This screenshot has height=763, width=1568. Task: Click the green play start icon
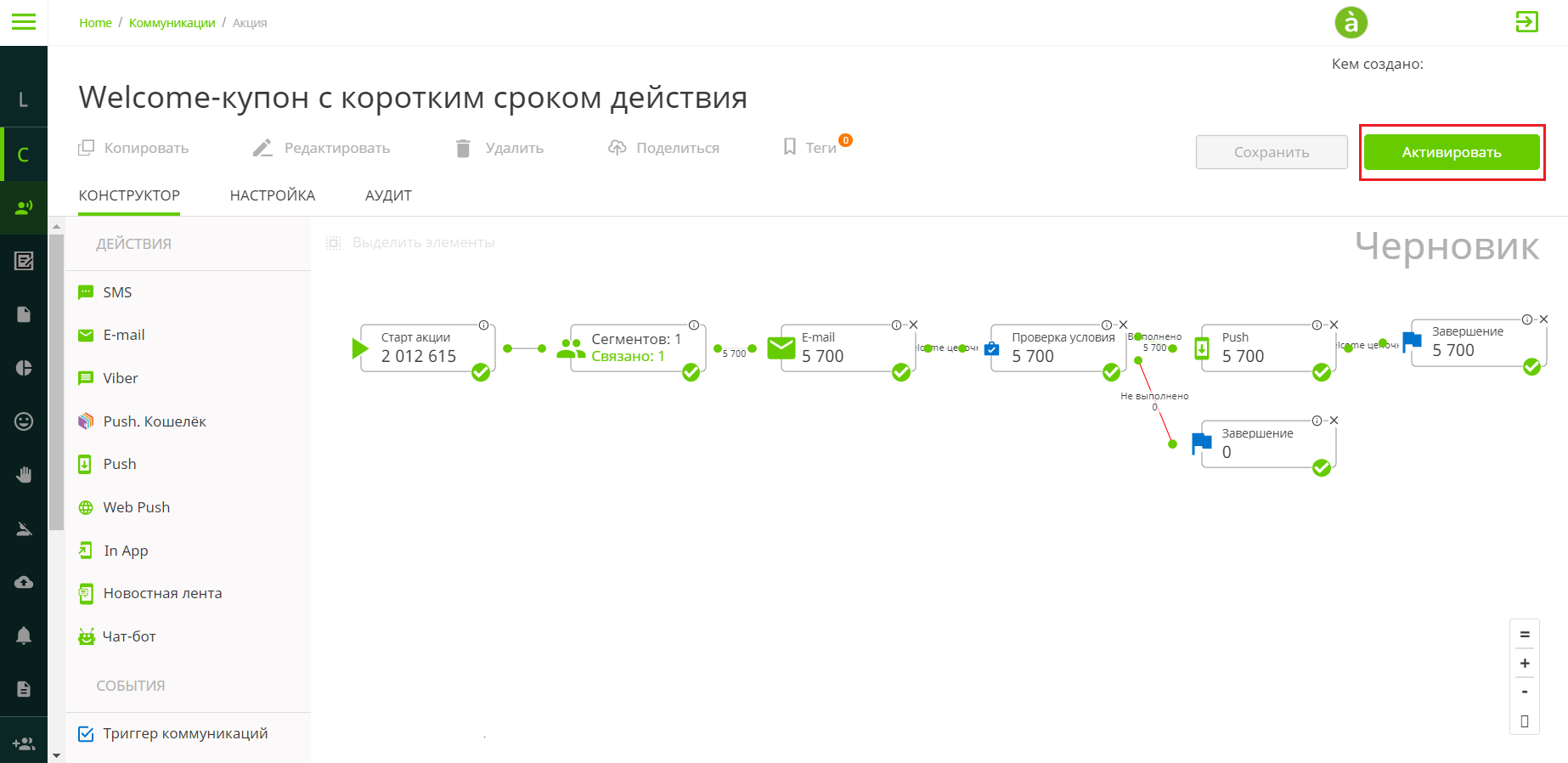(360, 348)
